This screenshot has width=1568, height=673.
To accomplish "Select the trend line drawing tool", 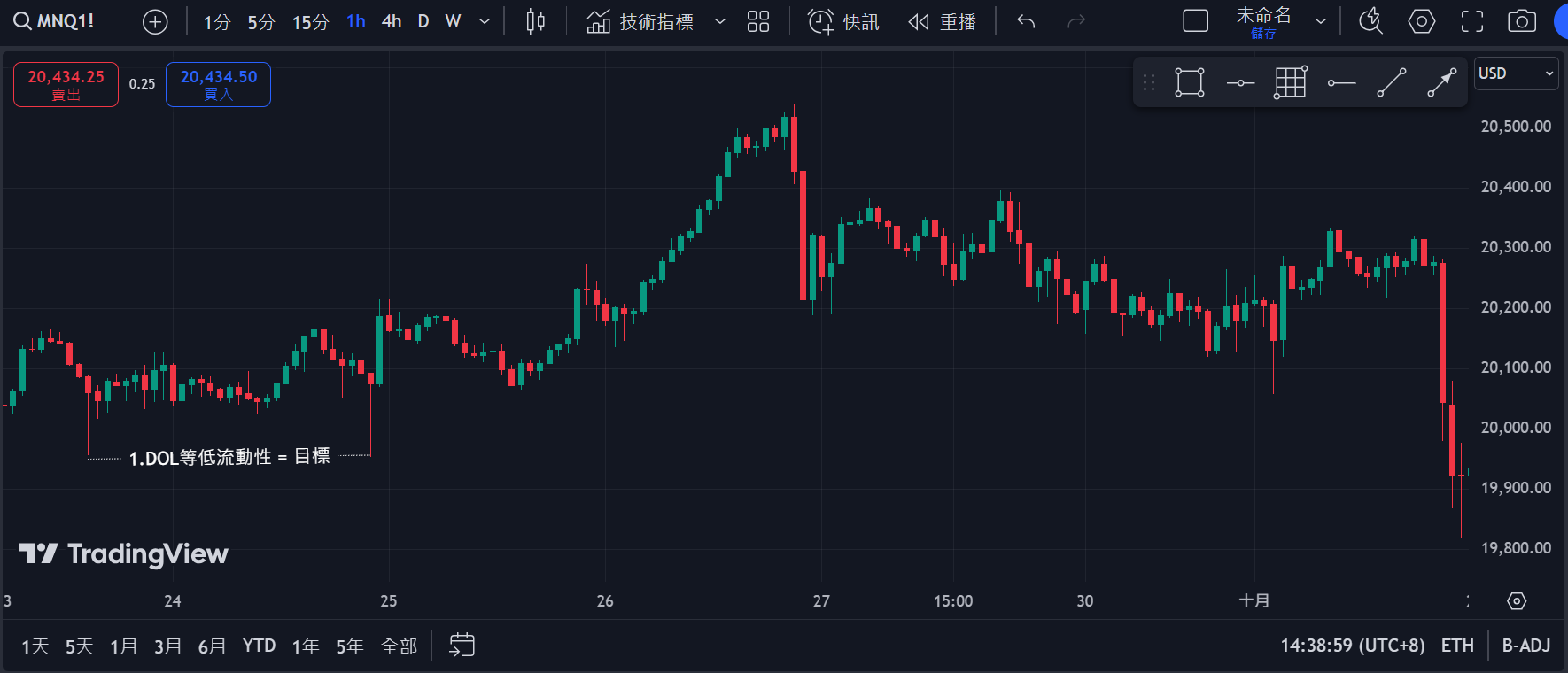I will point(1391,83).
